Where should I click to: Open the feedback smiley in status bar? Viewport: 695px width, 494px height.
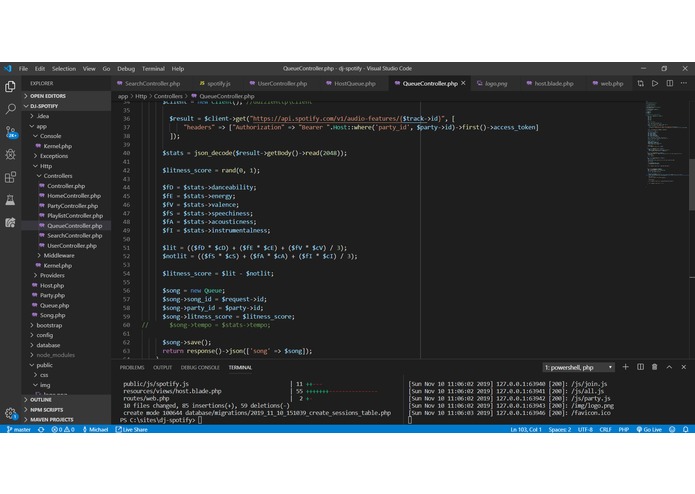coord(672,429)
